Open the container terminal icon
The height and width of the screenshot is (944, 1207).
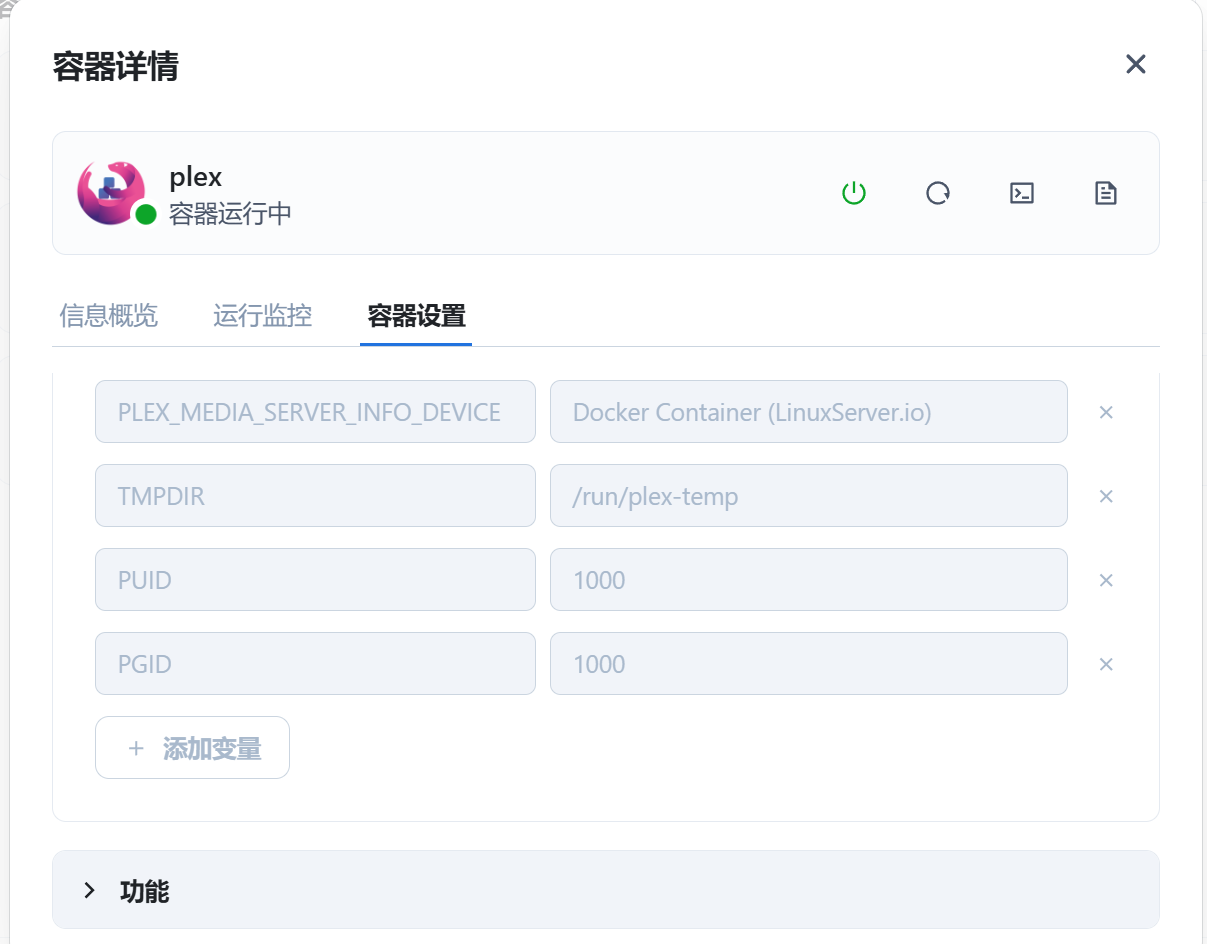1021,193
